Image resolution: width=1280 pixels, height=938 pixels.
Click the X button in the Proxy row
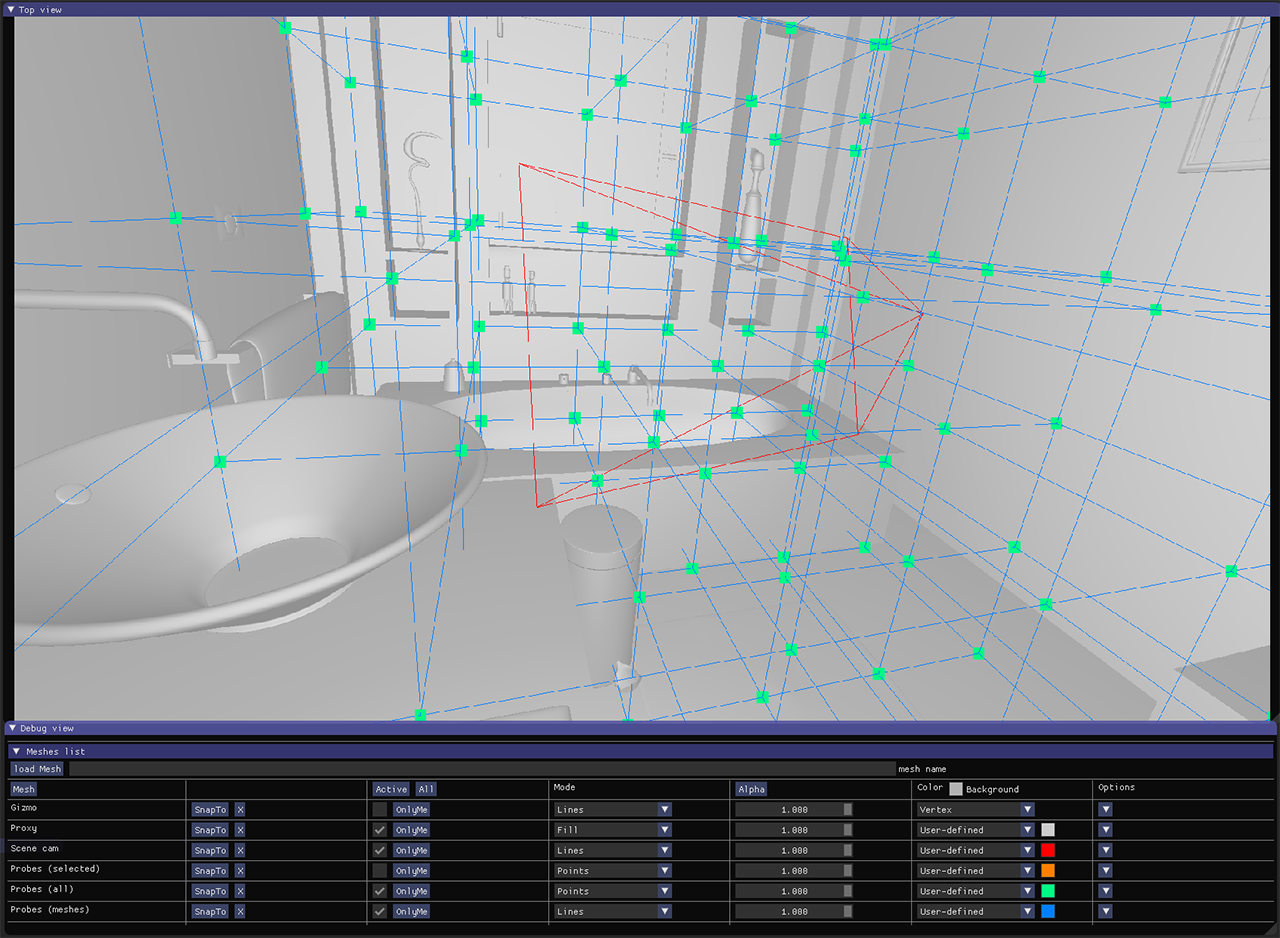coord(240,830)
